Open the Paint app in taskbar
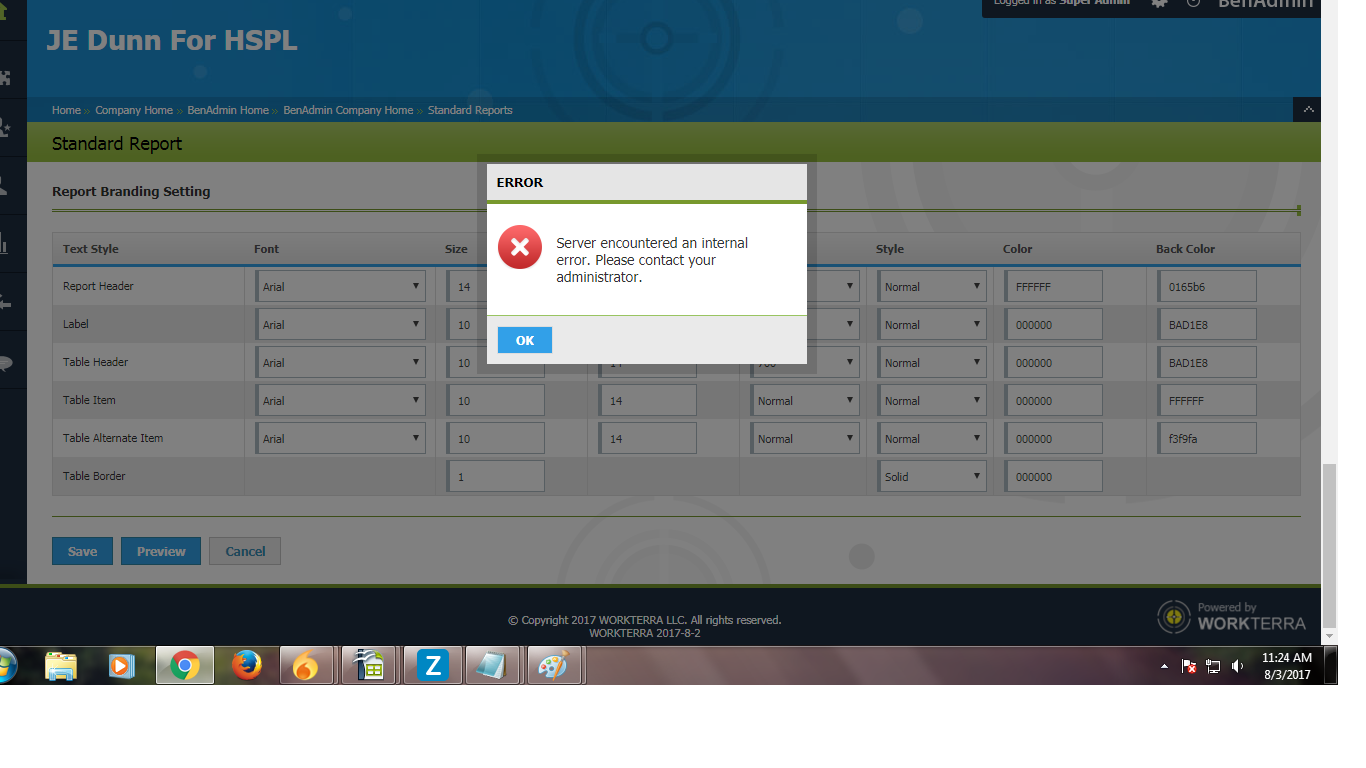Viewport: 1366px width, 768px height. 553,665
